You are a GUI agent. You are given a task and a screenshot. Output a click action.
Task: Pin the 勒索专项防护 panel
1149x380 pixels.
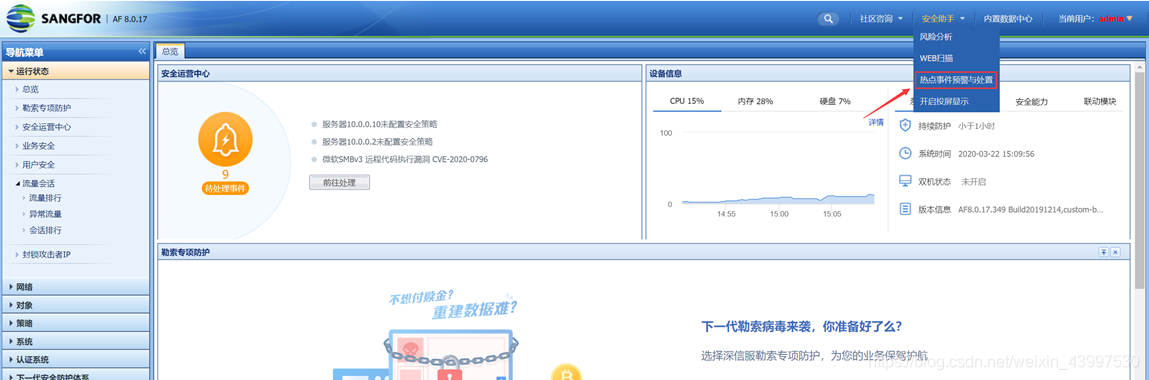point(1104,252)
